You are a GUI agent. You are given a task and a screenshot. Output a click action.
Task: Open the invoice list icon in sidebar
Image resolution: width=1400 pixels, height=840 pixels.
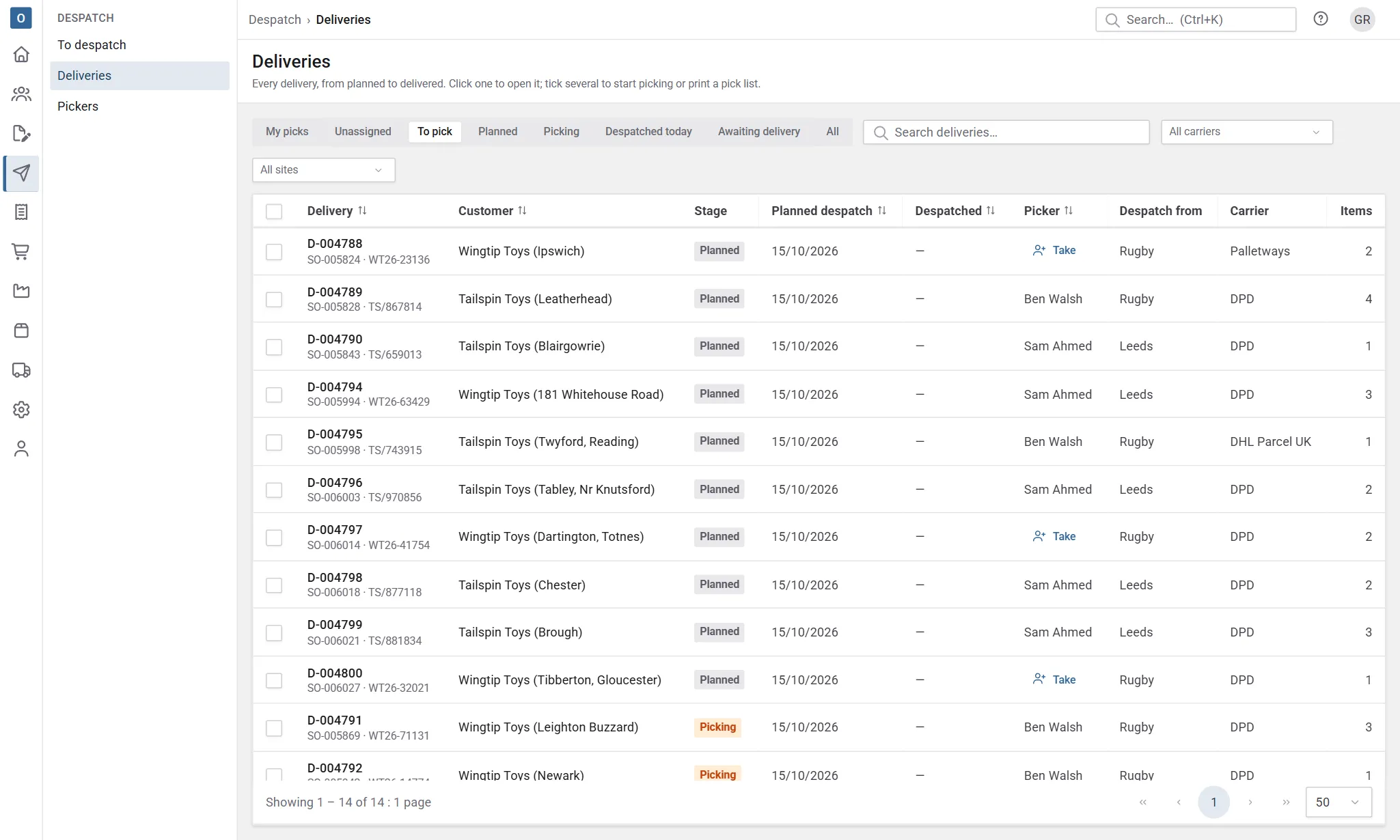pos(21,212)
